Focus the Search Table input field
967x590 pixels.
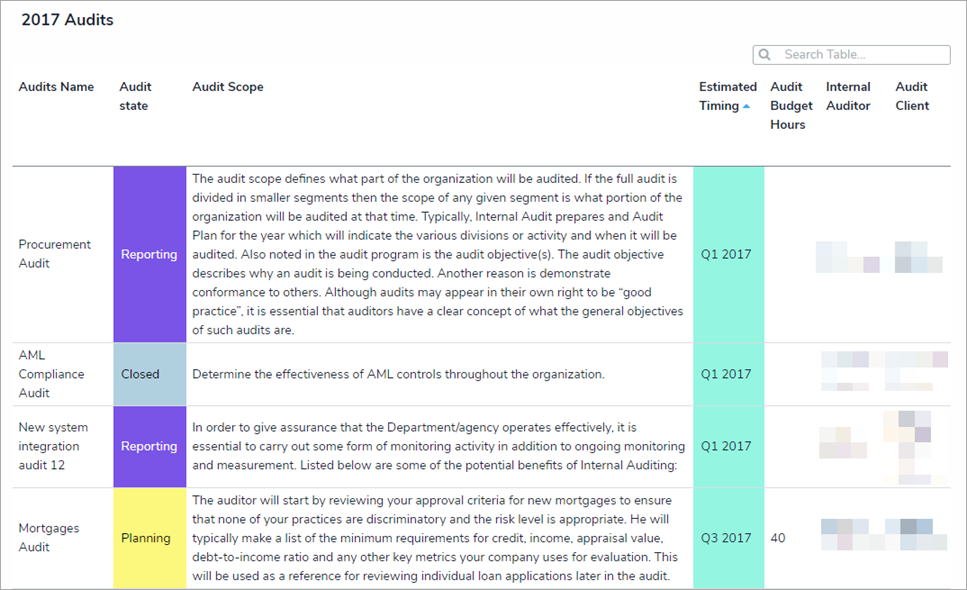click(x=851, y=54)
